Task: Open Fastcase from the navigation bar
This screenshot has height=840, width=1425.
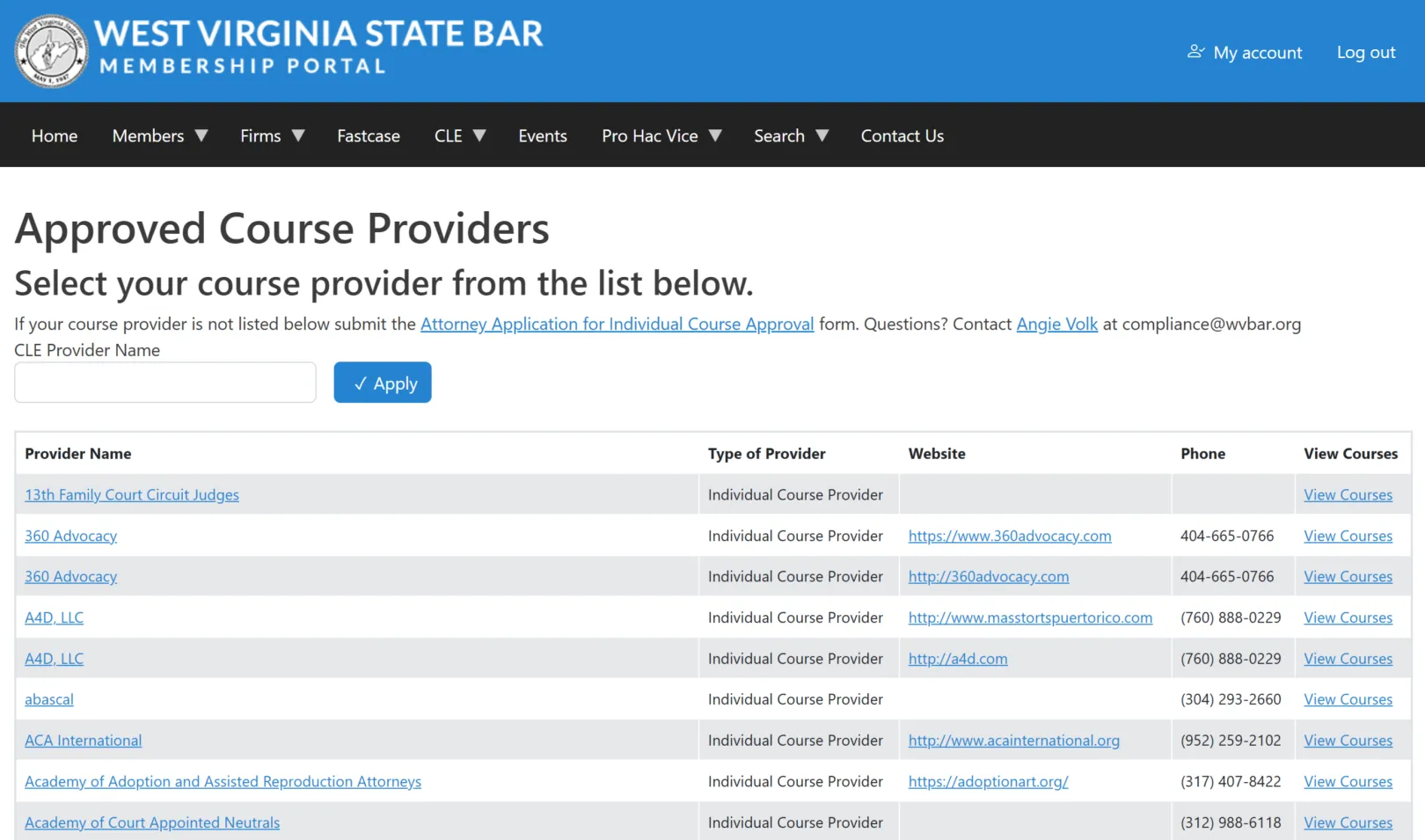Action: pyautogui.click(x=369, y=135)
